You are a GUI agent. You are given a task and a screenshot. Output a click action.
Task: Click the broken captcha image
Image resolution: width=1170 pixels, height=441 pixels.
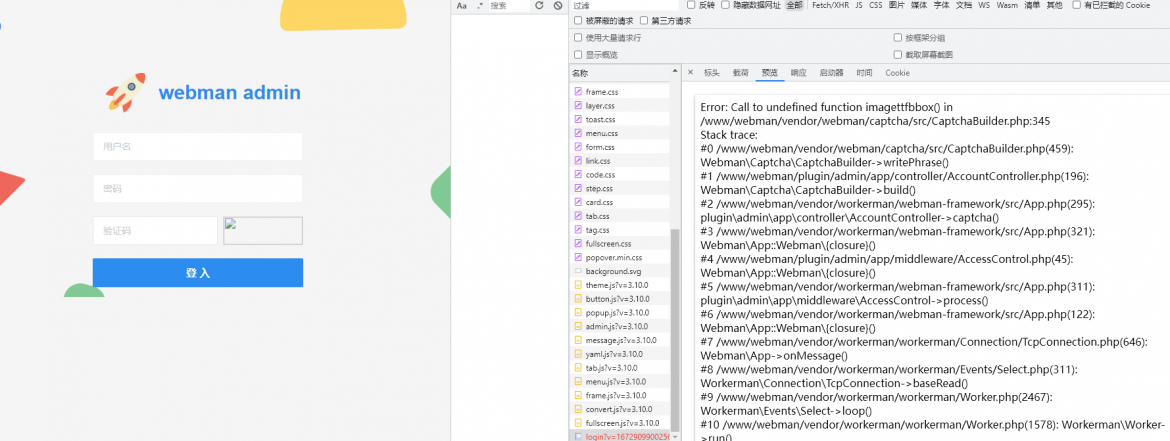pos(263,231)
